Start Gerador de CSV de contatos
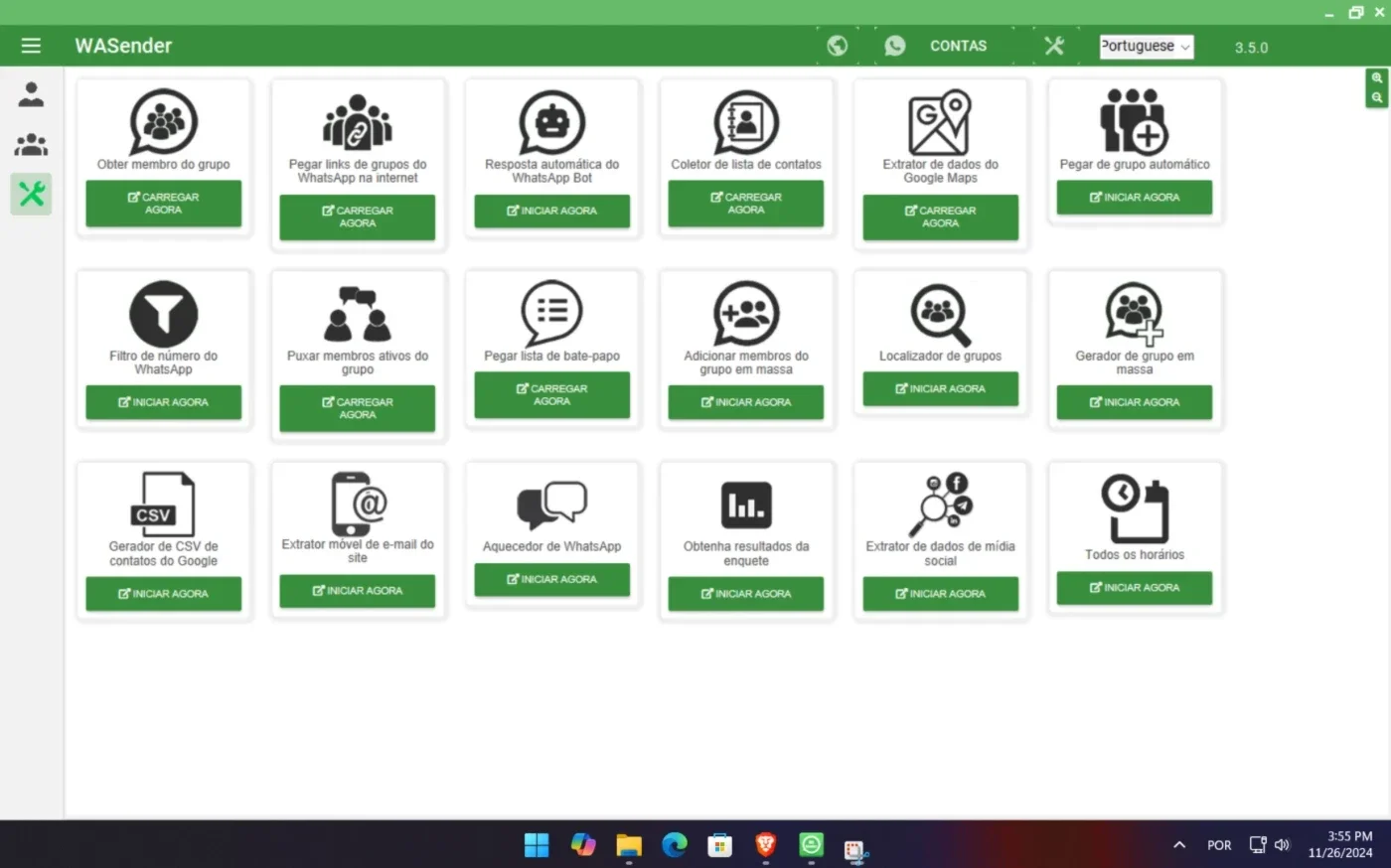 click(x=164, y=593)
